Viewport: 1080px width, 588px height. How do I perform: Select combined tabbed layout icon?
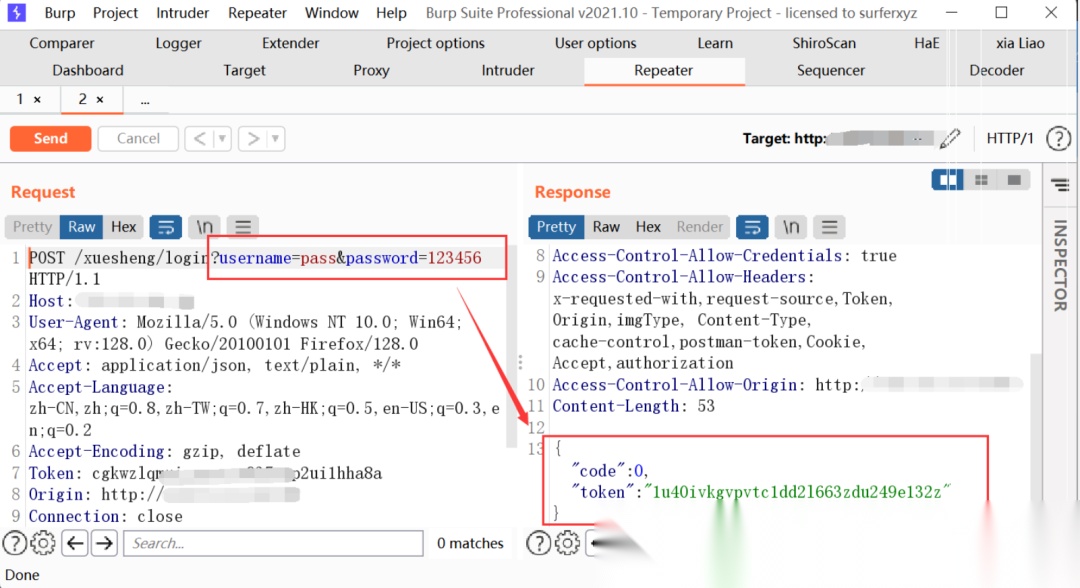tap(1014, 180)
